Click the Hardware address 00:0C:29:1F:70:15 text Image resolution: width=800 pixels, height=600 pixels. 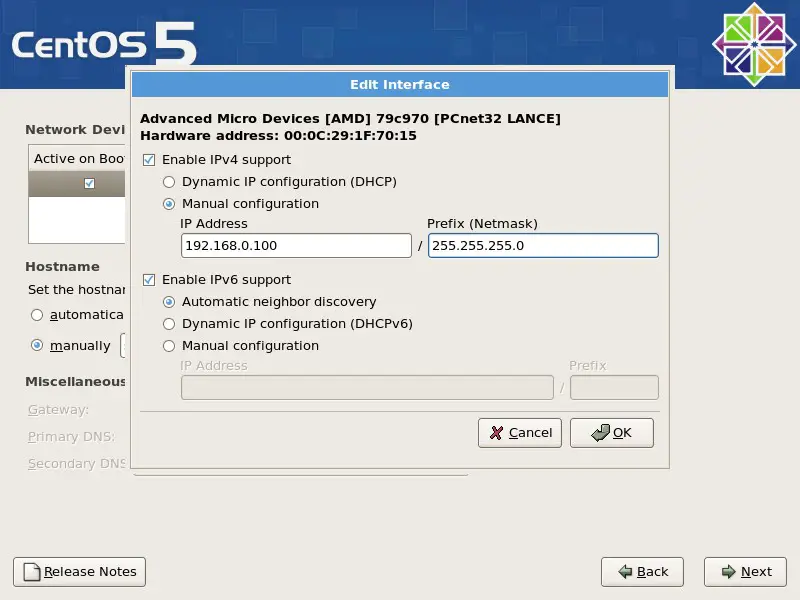[x=279, y=136]
